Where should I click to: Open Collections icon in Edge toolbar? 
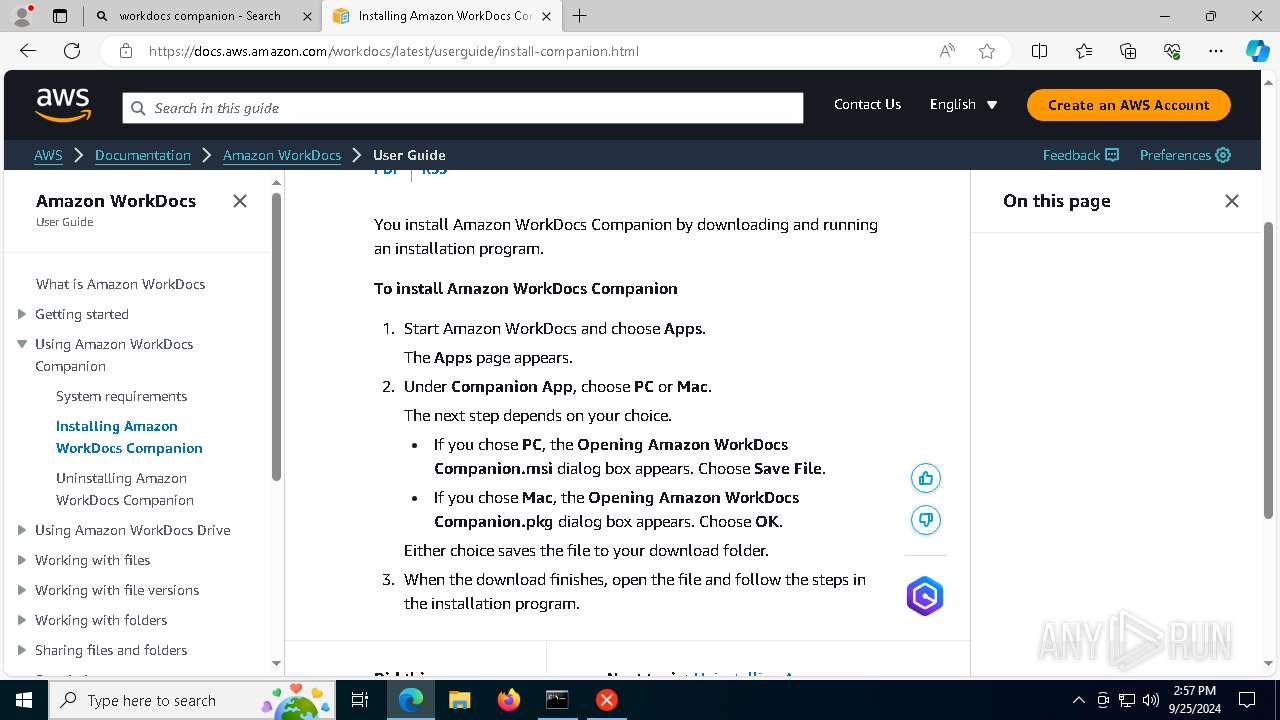click(x=1128, y=51)
